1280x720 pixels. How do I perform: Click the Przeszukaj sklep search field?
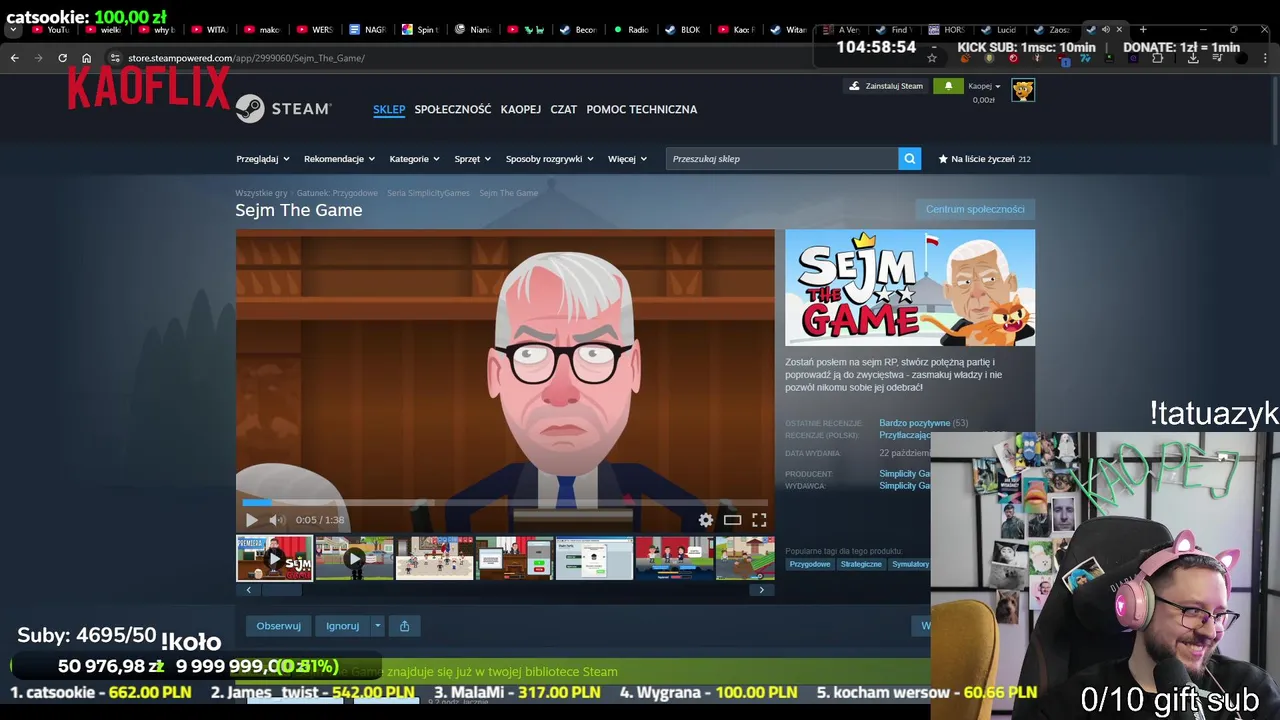[x=782, y=159]
